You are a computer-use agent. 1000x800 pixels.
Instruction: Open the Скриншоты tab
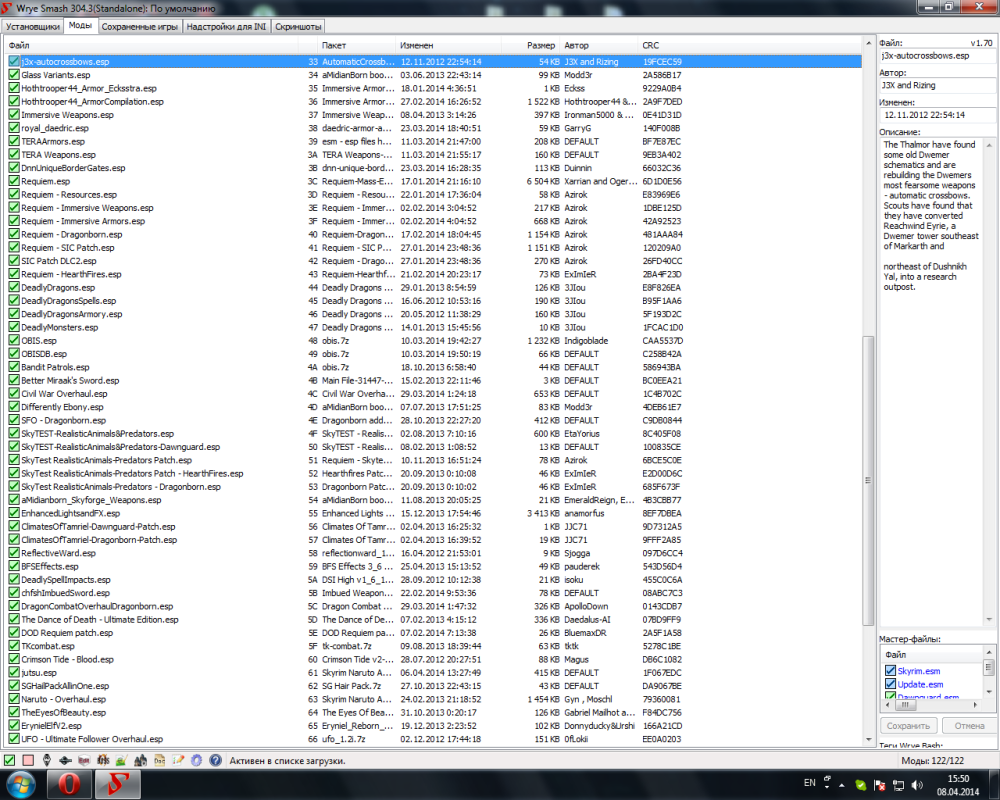298,27
